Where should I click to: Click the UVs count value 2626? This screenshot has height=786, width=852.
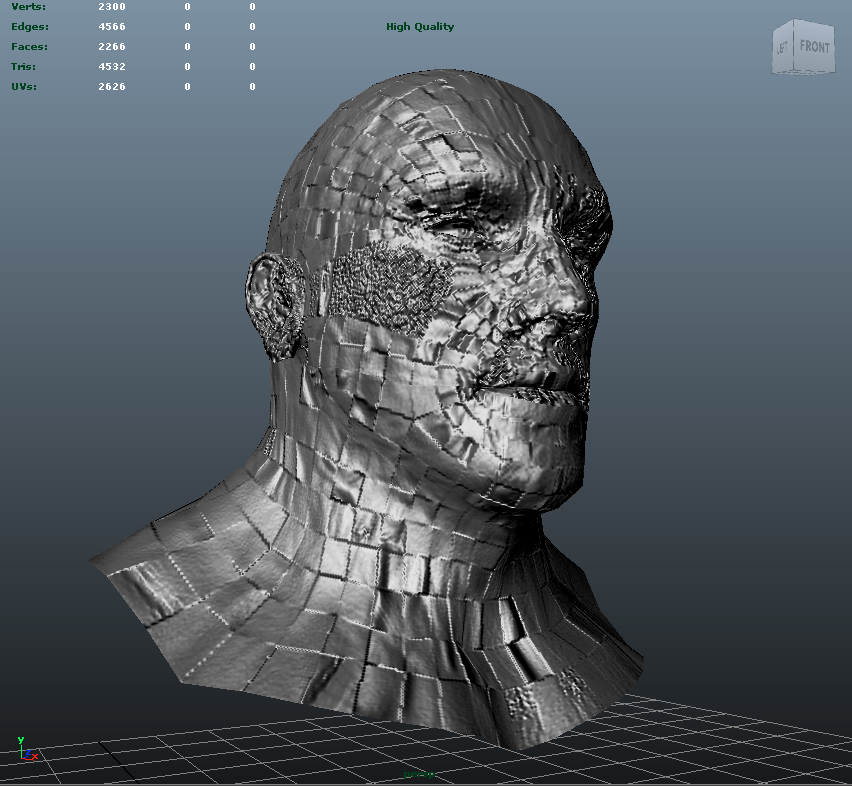112,87
